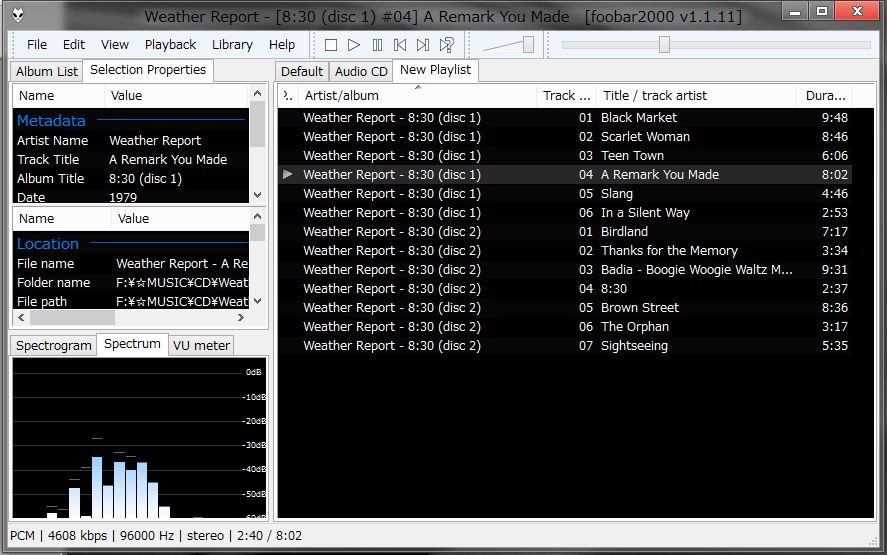The image size is (887, 555).
Task: Click the horizontal scrollbar thumb in Location pane
Action: [x=72, y=317]
